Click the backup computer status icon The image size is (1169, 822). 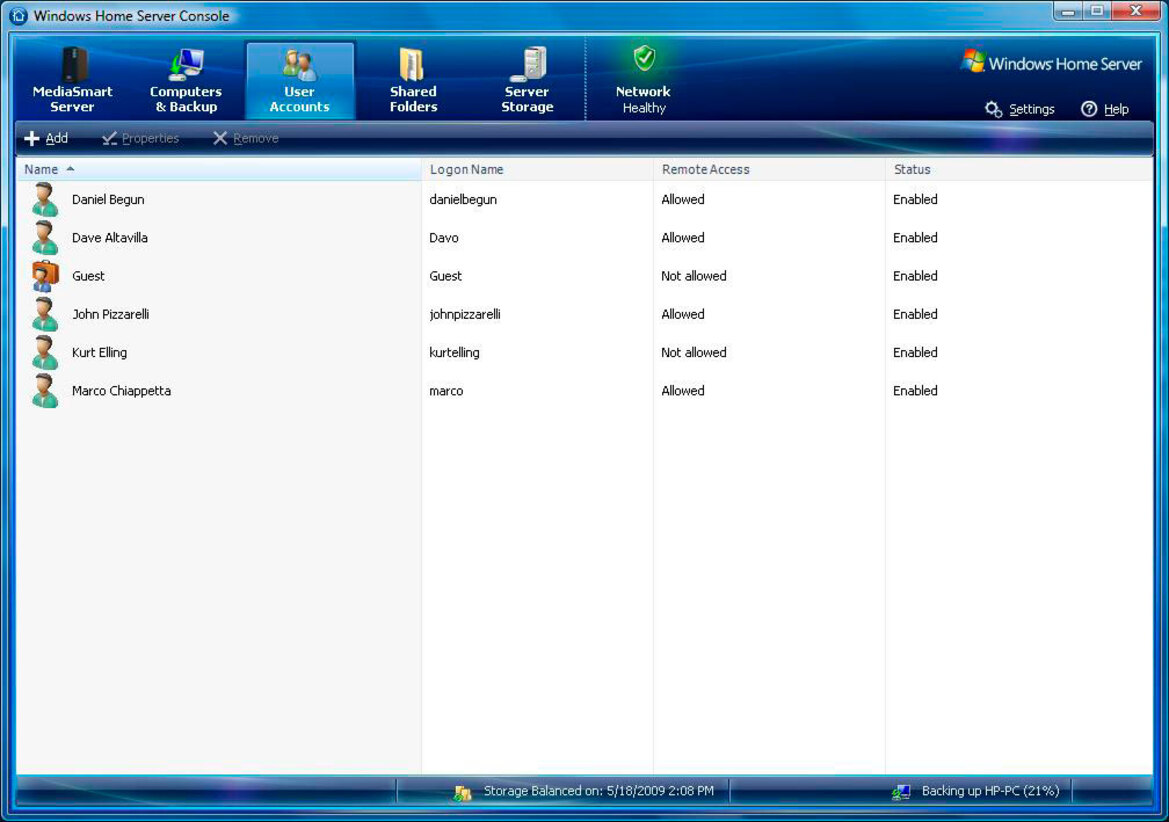(x=901, y=792)
